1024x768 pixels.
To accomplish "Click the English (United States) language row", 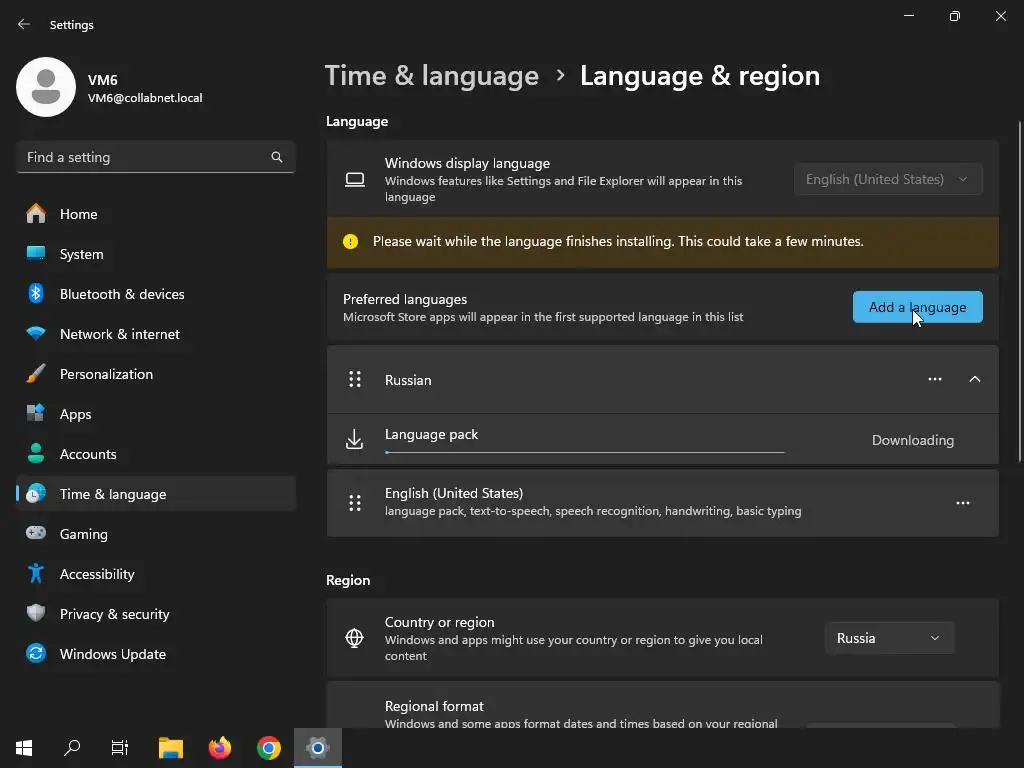I will [x=663, y=503].
